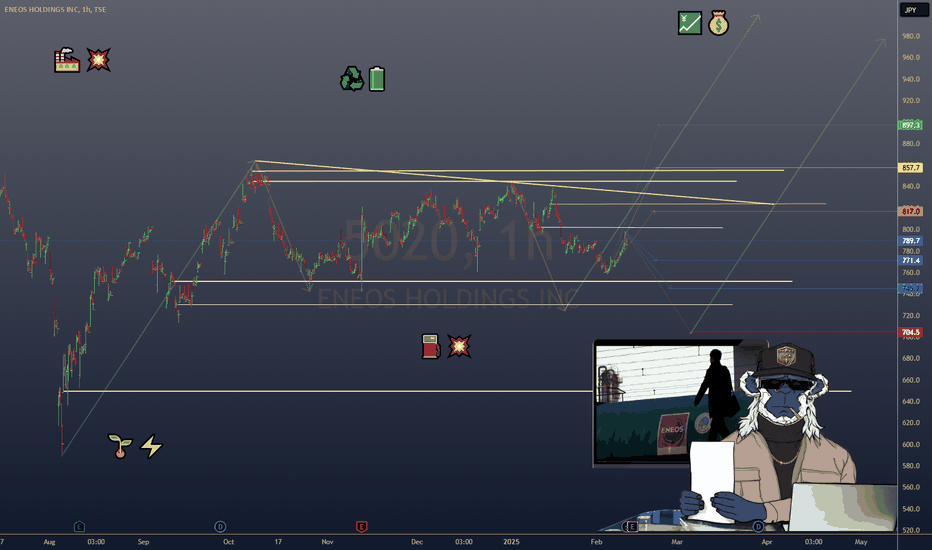
Task: Click the explosion icon beside the factory
Action: 98,60
